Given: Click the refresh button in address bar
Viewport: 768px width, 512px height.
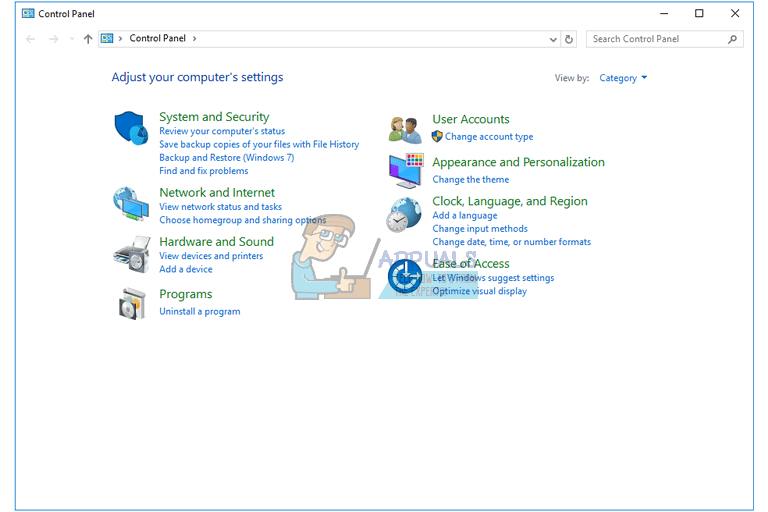Looking at the screenshot, I should click(x=569, y=39).
